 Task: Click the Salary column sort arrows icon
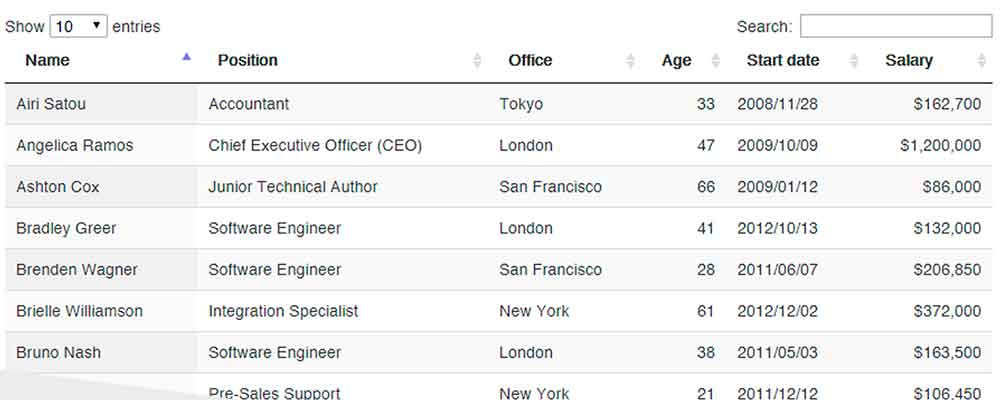(x=982, y=61)
